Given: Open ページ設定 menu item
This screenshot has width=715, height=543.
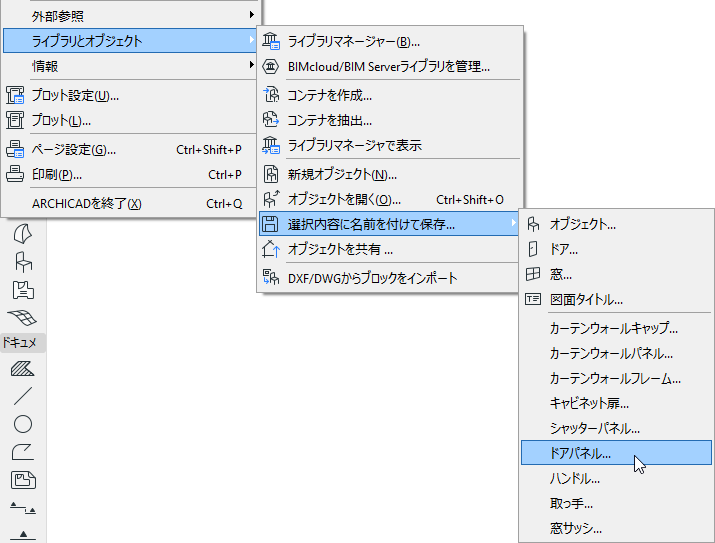Looking at the screenshot, I should 75,150.
